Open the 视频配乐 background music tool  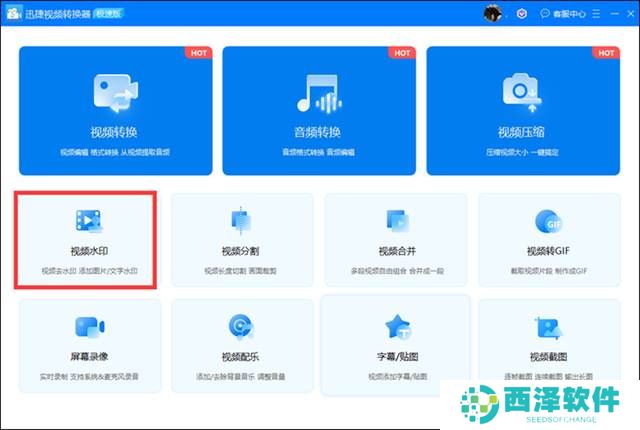pos(242,345)
